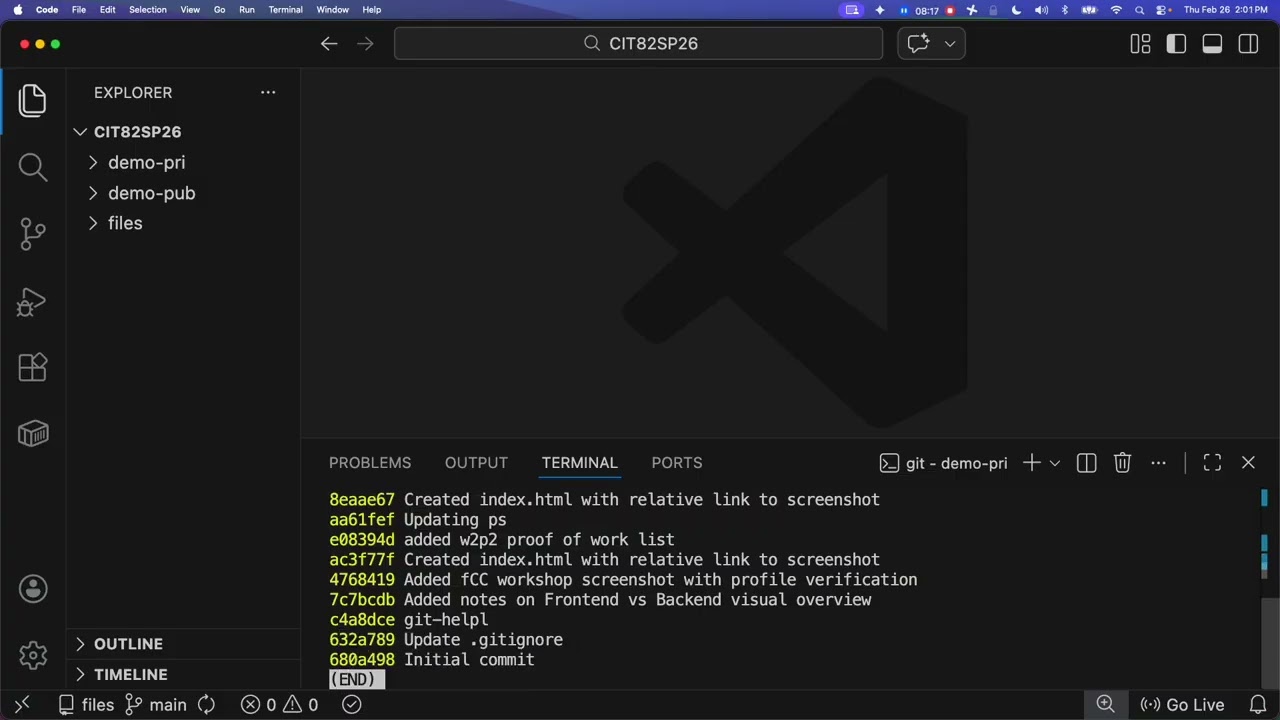The height and width of the screenshot is (720, 1280).
Task: Switch to the PROBLEMS tab
Action: (370, 463)
